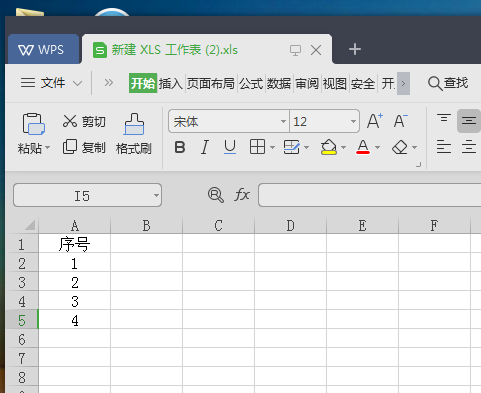The width and height of the screenshot is (481, 393).
Task: Click the 查找 search button
Action: tap(448, 83)
